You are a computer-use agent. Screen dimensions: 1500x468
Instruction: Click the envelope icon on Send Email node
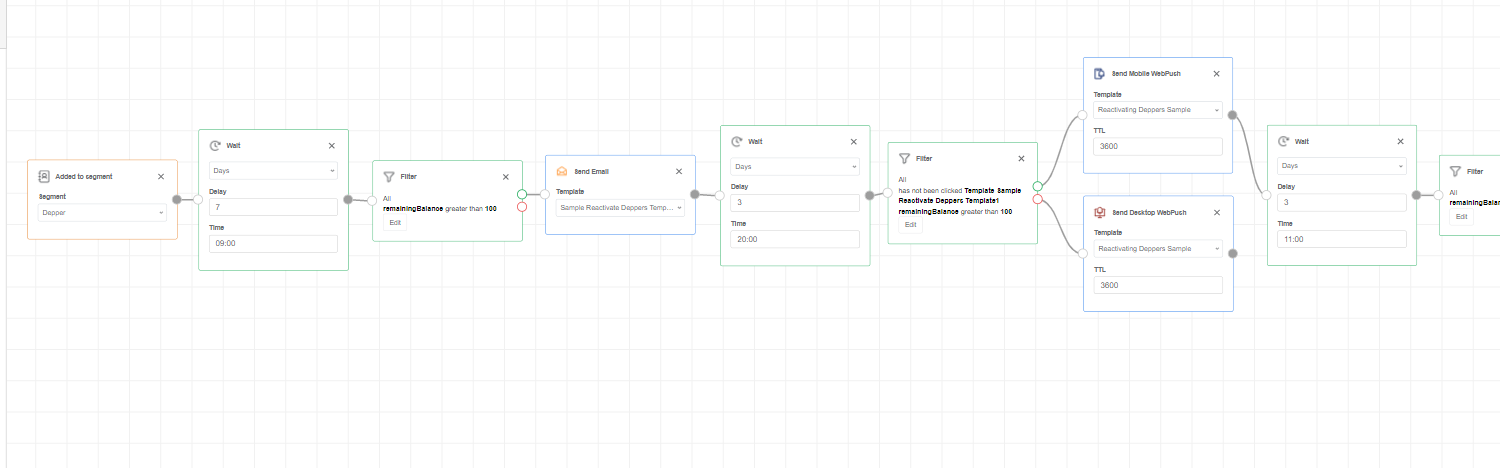coord(562,171)
